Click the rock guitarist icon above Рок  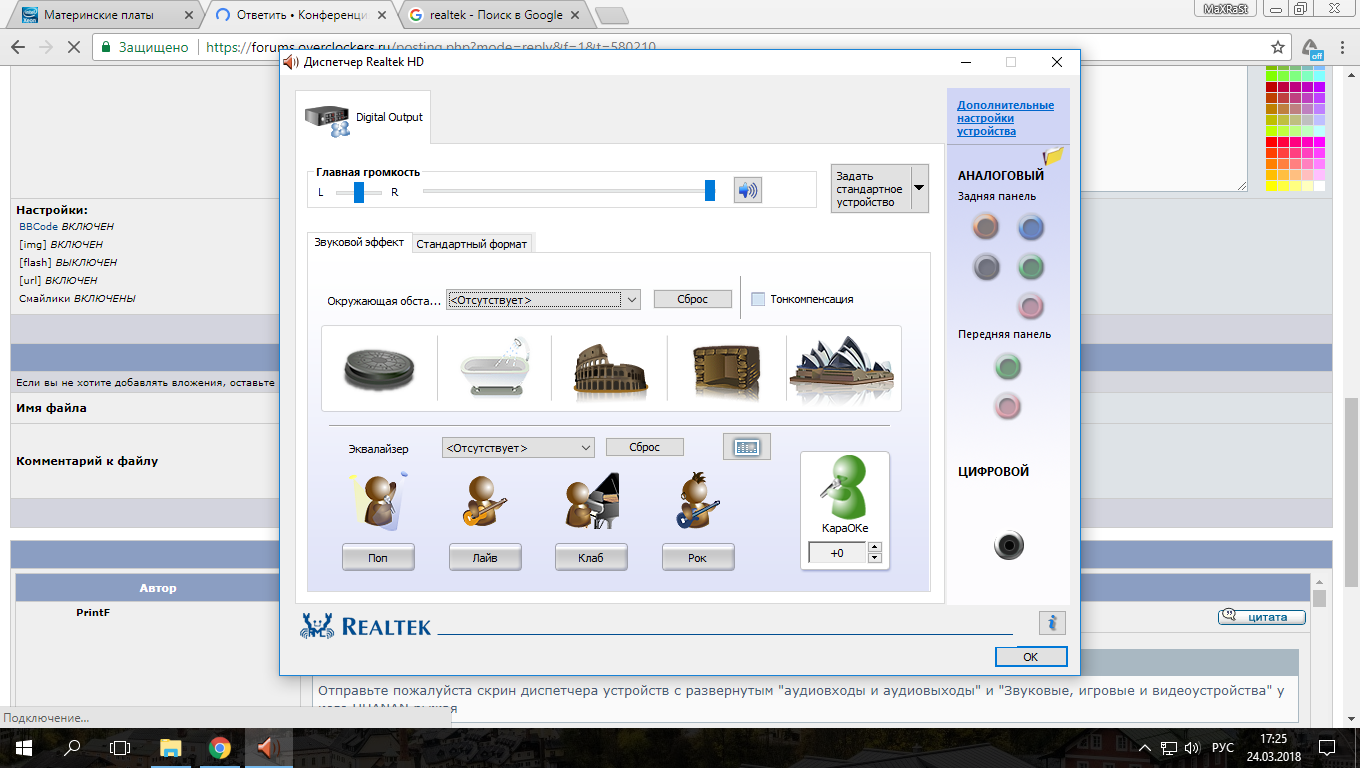click(x=698, y=501)
